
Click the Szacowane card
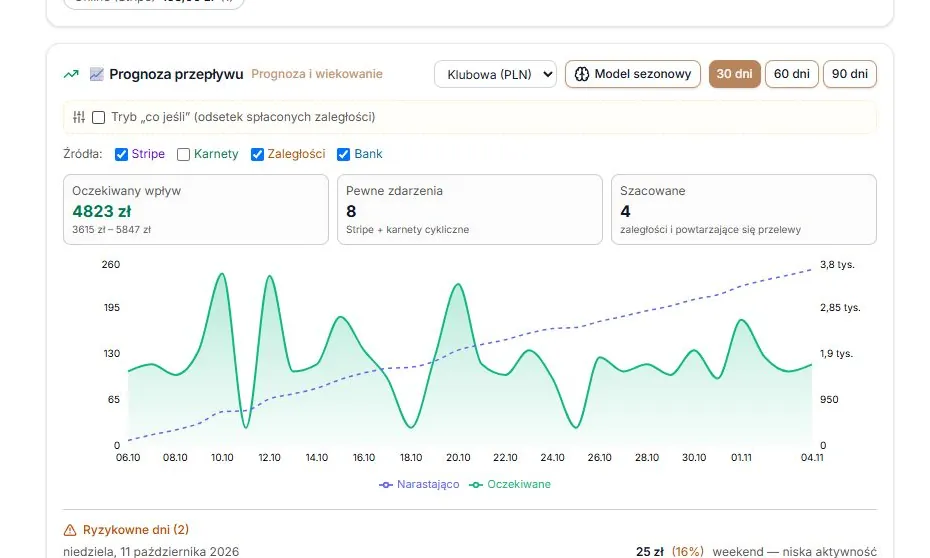click(x=744, y=209)
